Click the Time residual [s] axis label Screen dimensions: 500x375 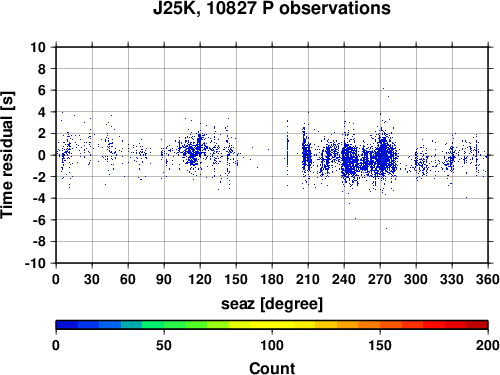coord(7,155)
